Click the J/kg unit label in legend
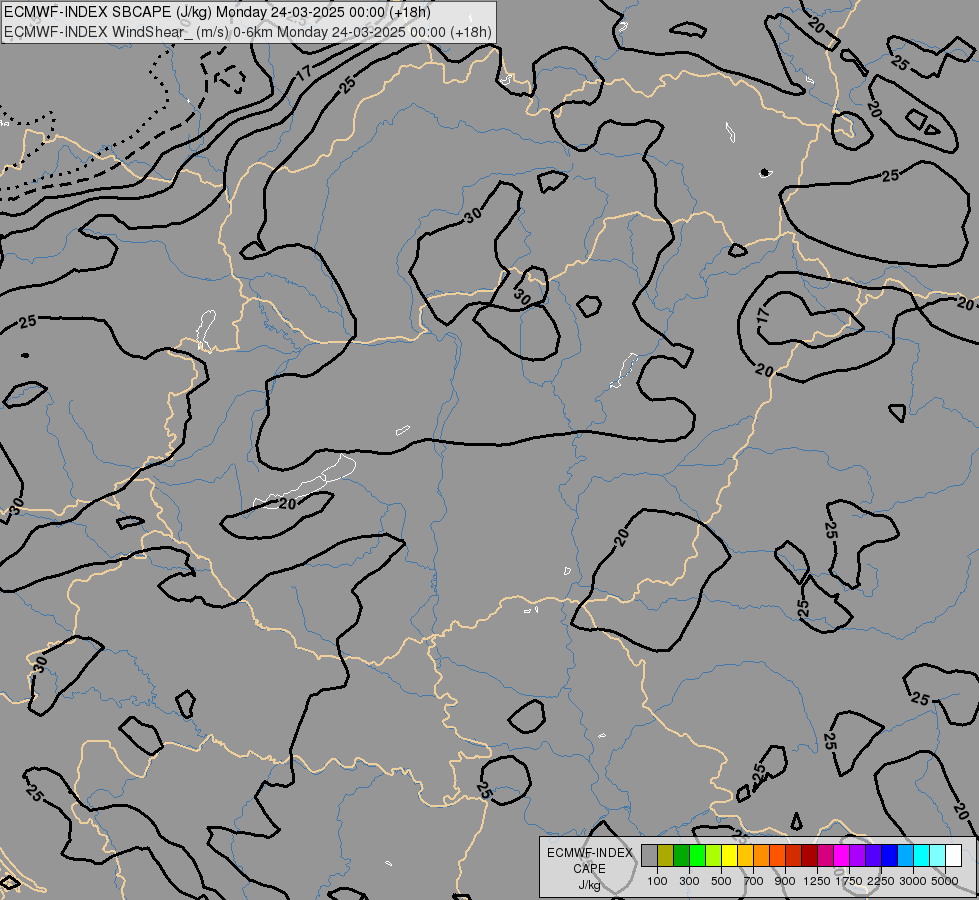 coord(590,886)
